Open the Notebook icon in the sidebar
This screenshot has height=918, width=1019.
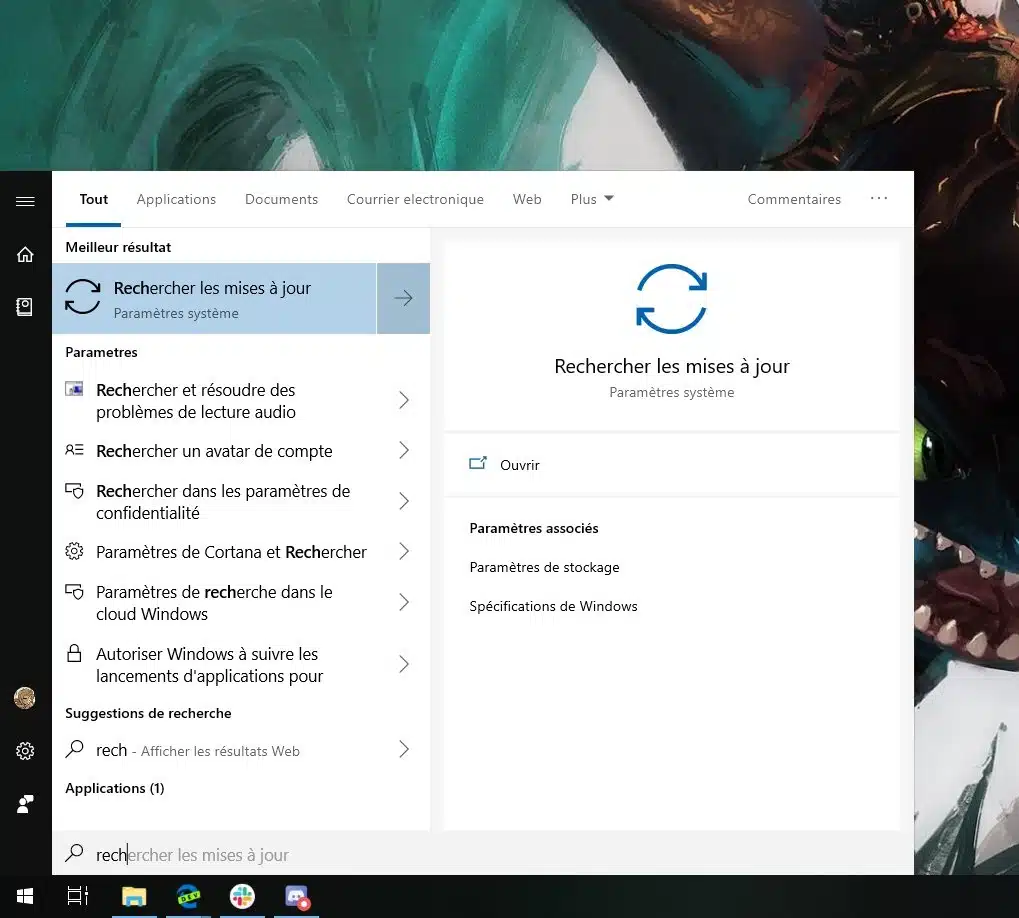click(x=25, y=307)
